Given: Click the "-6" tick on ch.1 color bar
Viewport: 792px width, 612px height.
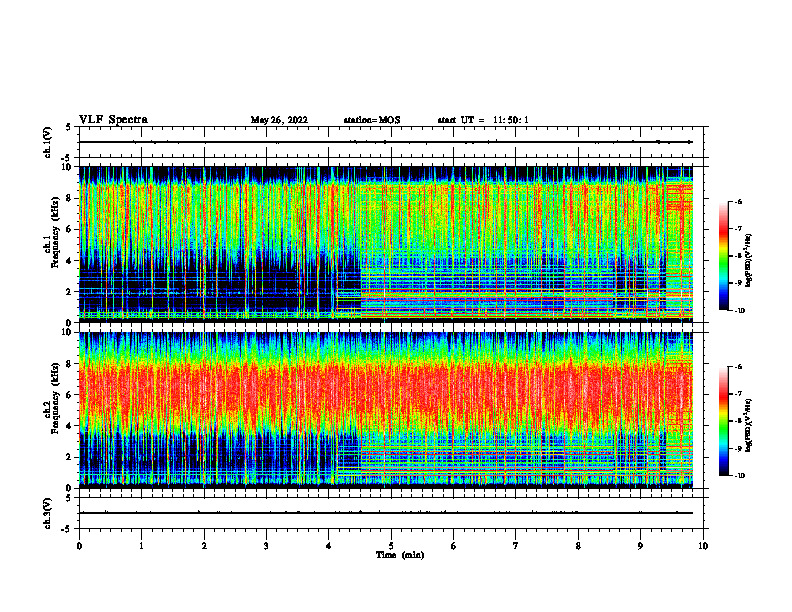Looking at the screenshot, I should pos(739,201).
